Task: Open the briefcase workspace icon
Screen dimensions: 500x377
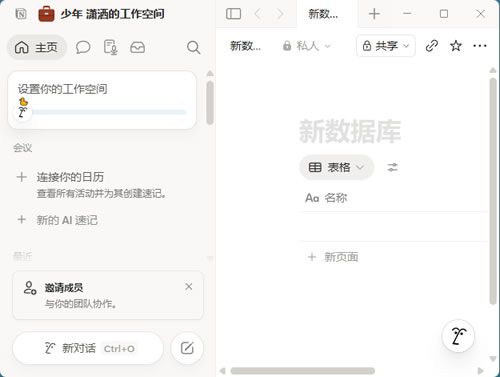Action: coord(46,14)
